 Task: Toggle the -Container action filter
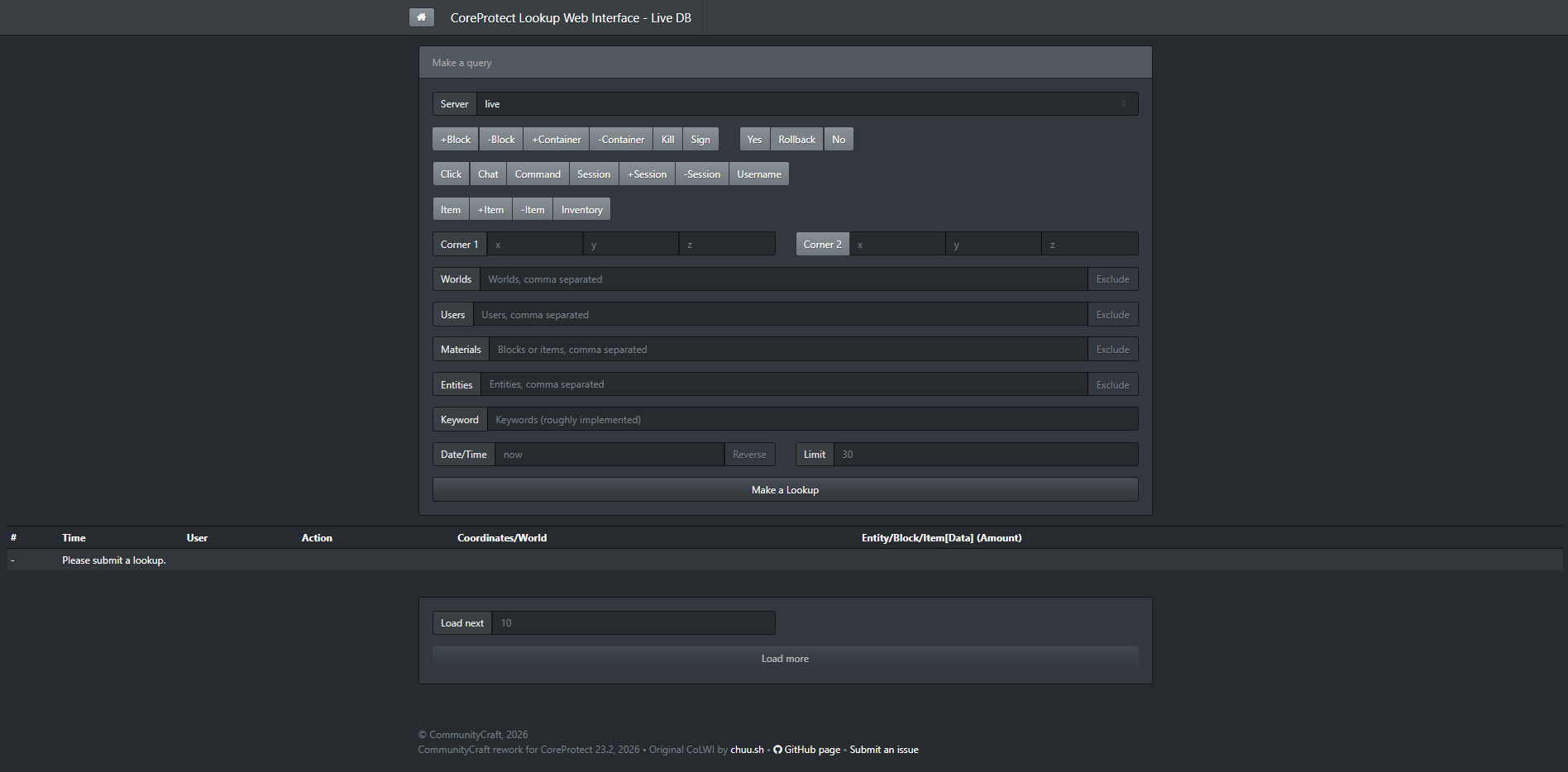pyautogui.click(x=621, y=140)
